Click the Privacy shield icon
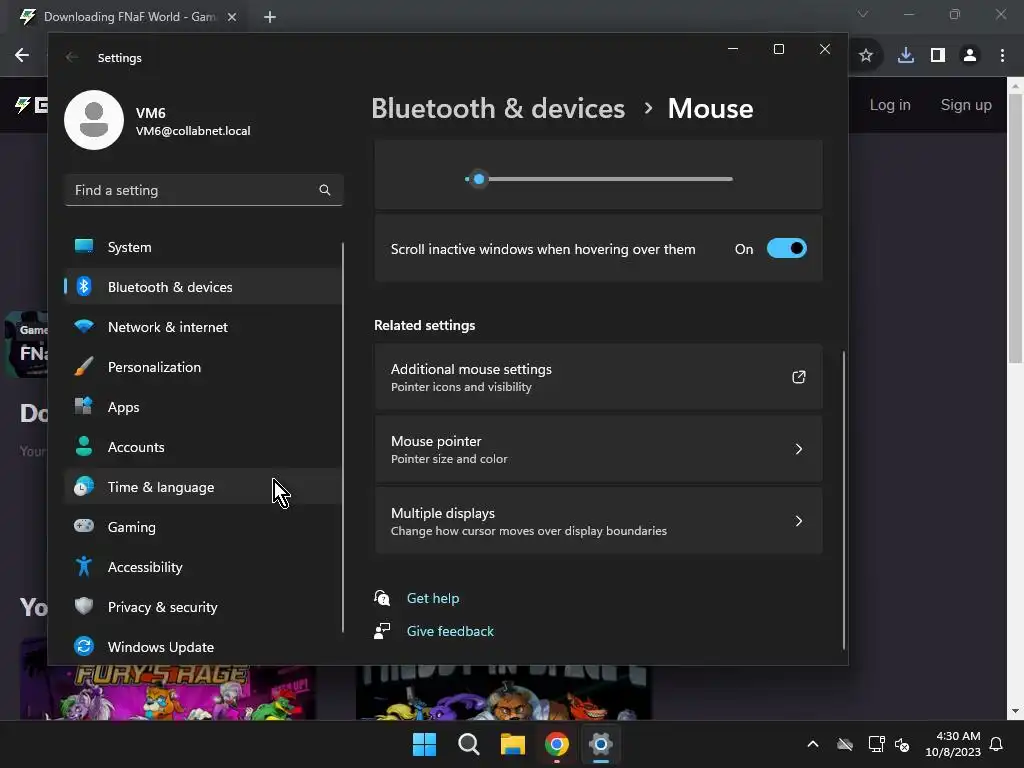1024x768 pixels. coord(84,606)
